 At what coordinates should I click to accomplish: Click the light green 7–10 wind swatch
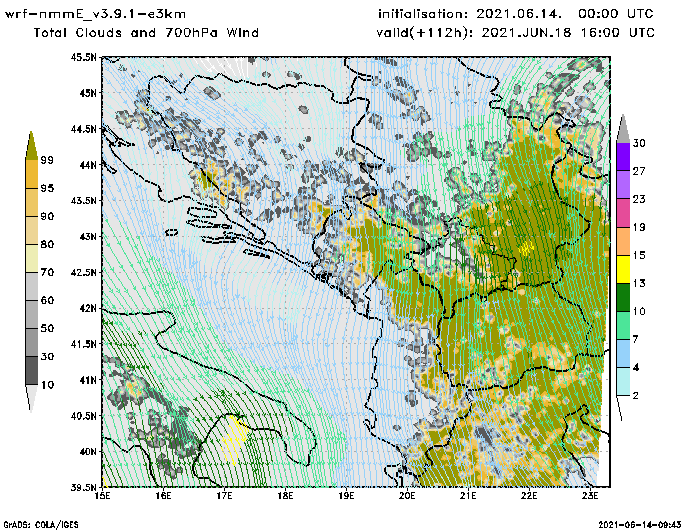pyautogui.click(x=623, y=326)
